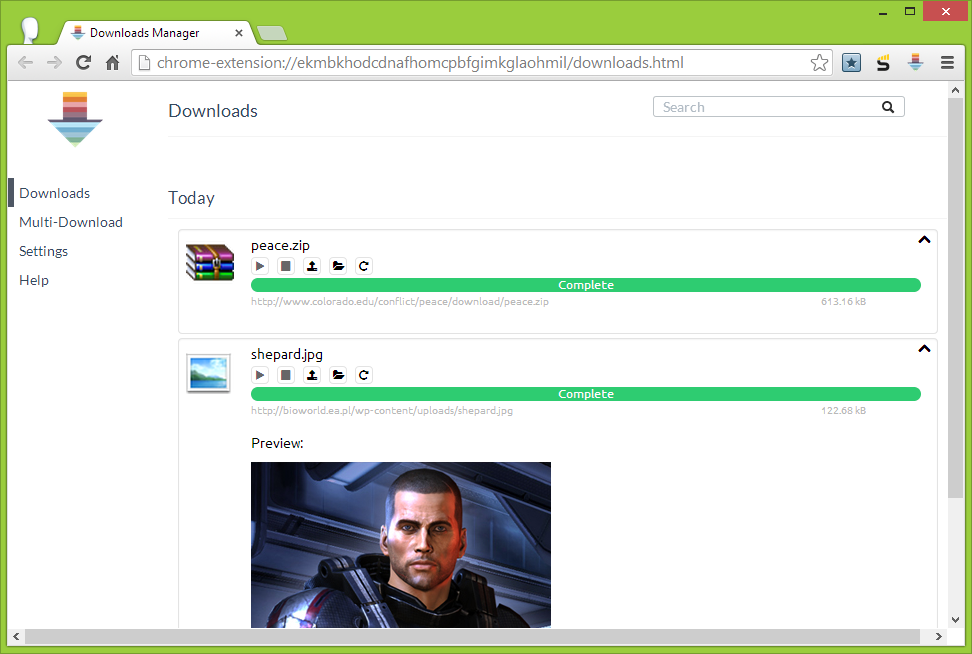This screenshot has width=972, height=654.
Task: Click vertical scrollbar down arrow
Action: pyautogui.click(x=955, y=619)
